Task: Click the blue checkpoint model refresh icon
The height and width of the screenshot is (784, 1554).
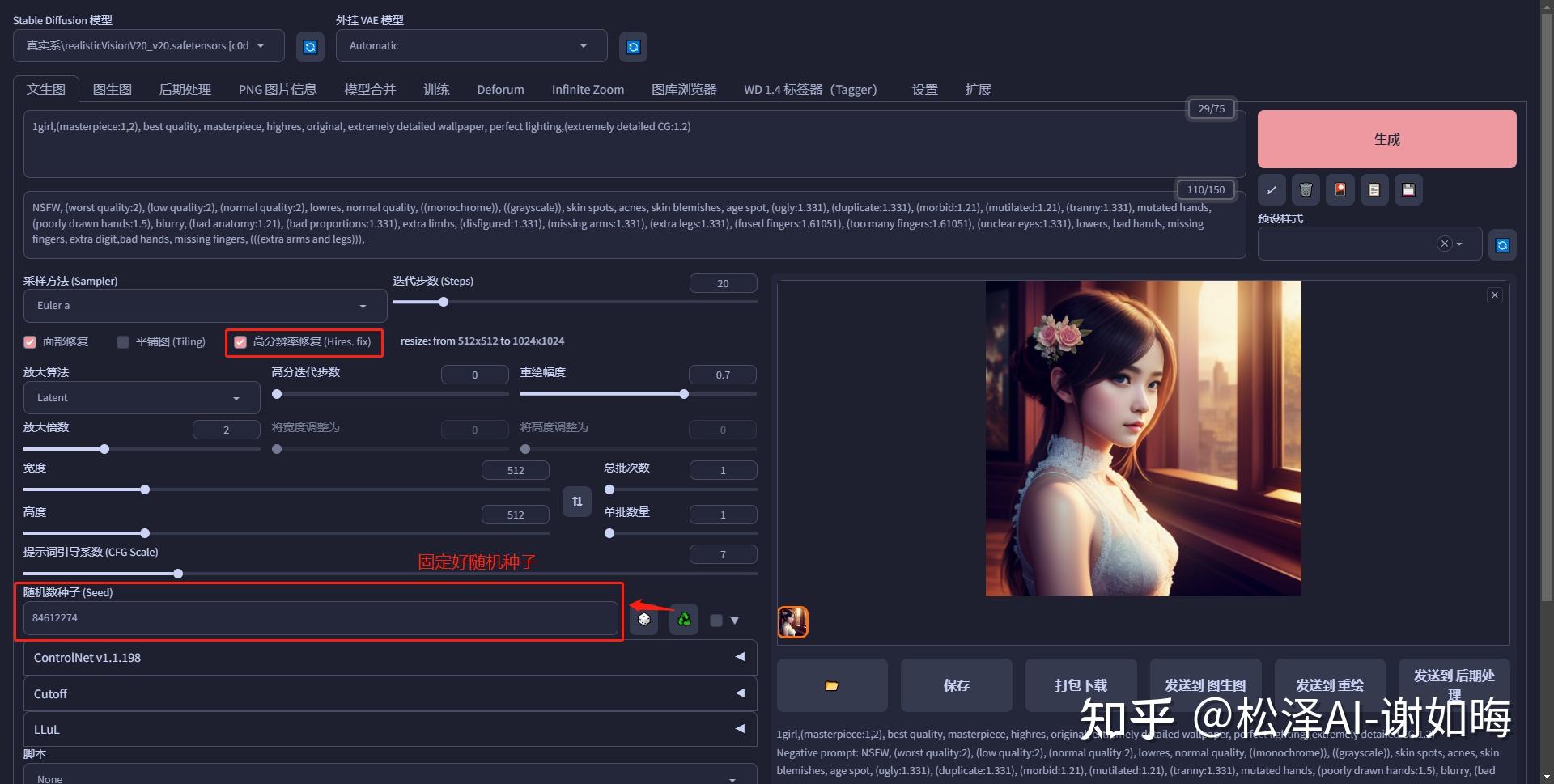Action: click(310, 46)
